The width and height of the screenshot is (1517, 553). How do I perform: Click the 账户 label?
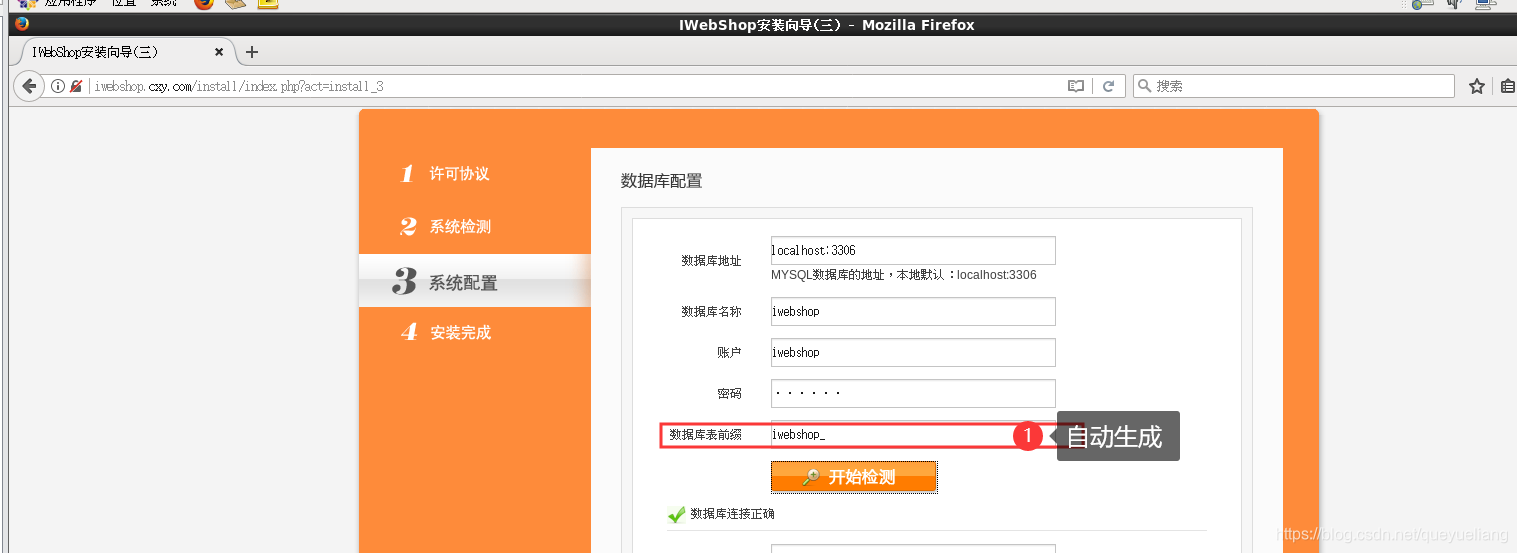tap(729, 353)
